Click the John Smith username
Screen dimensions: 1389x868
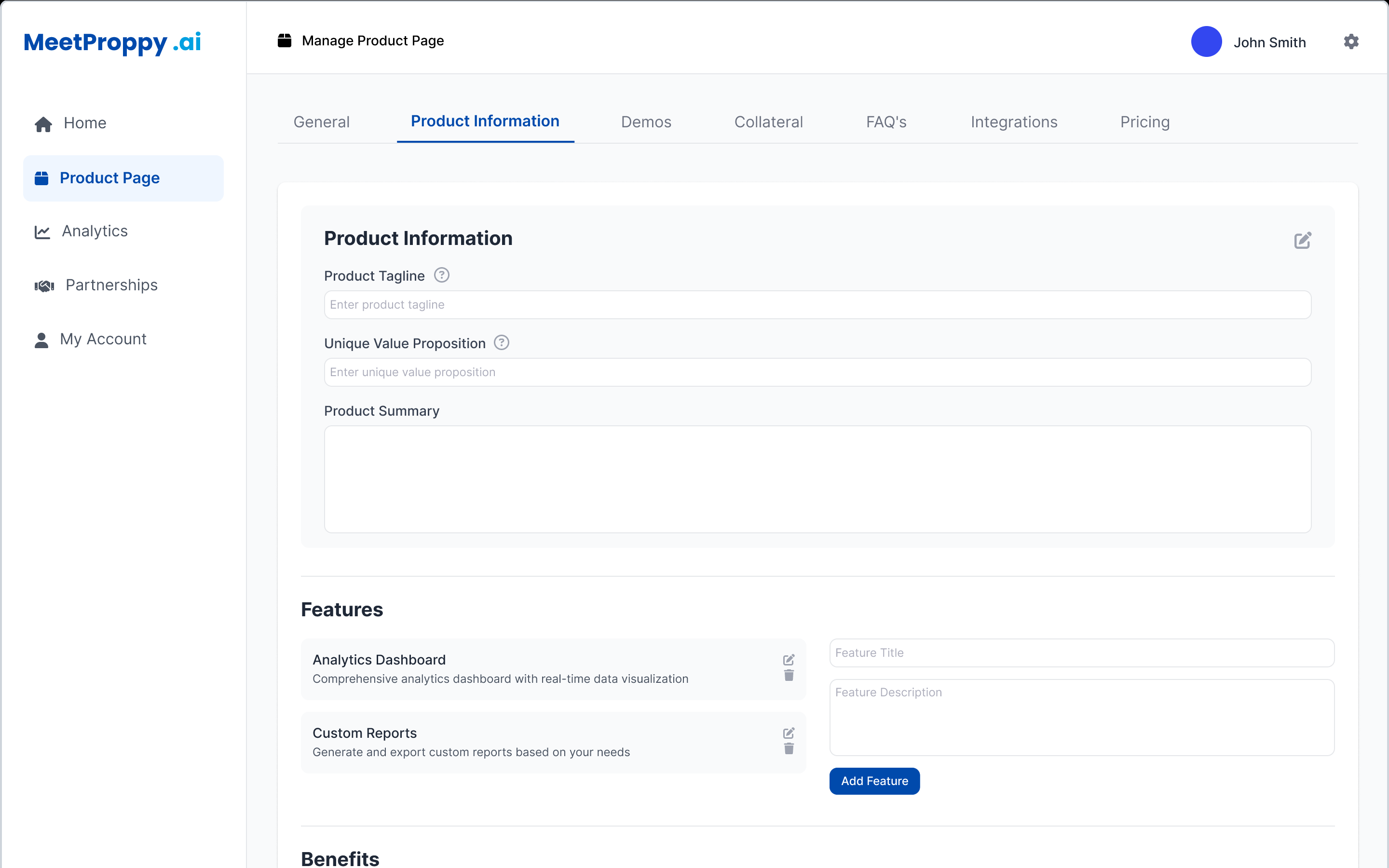1269,42
